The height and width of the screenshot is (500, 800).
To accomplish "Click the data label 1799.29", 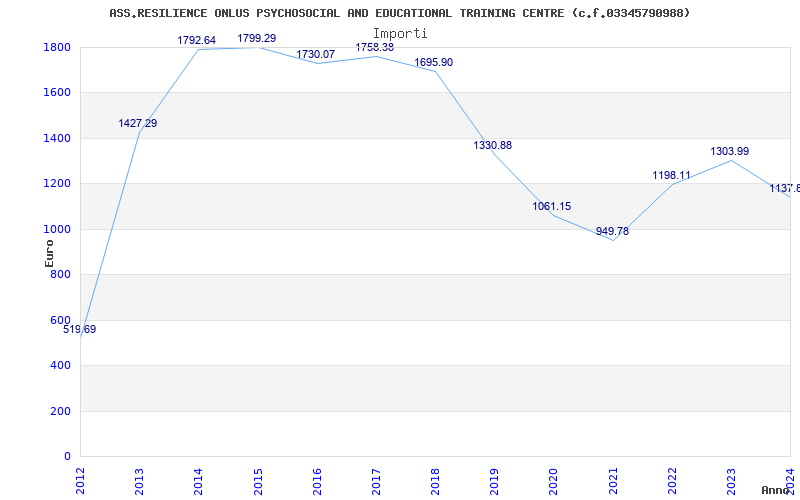I will tap(257, 38).
